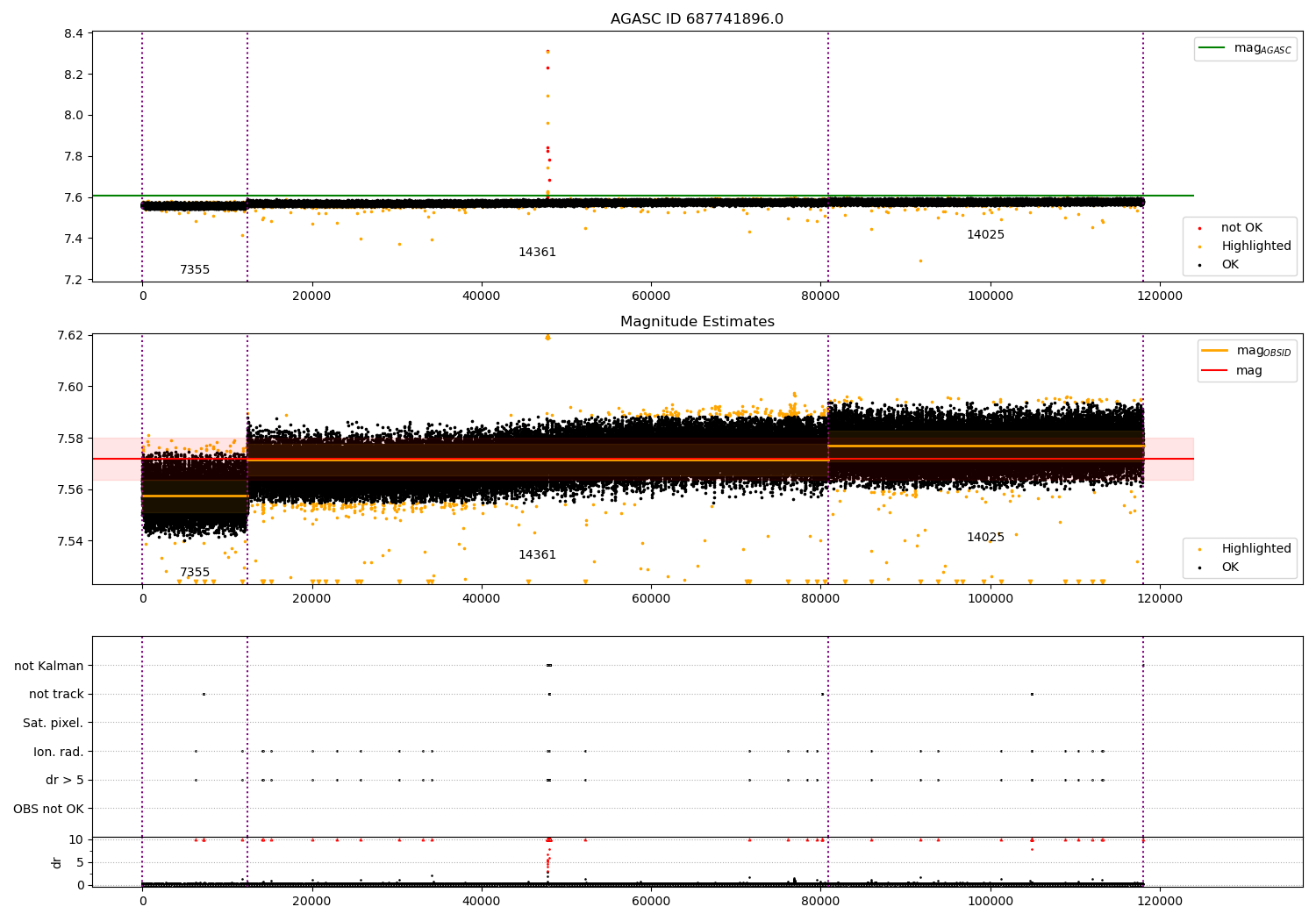Click the 60000 x-axis tick of the top plot
1316x921 pixels.
[651, 296]
